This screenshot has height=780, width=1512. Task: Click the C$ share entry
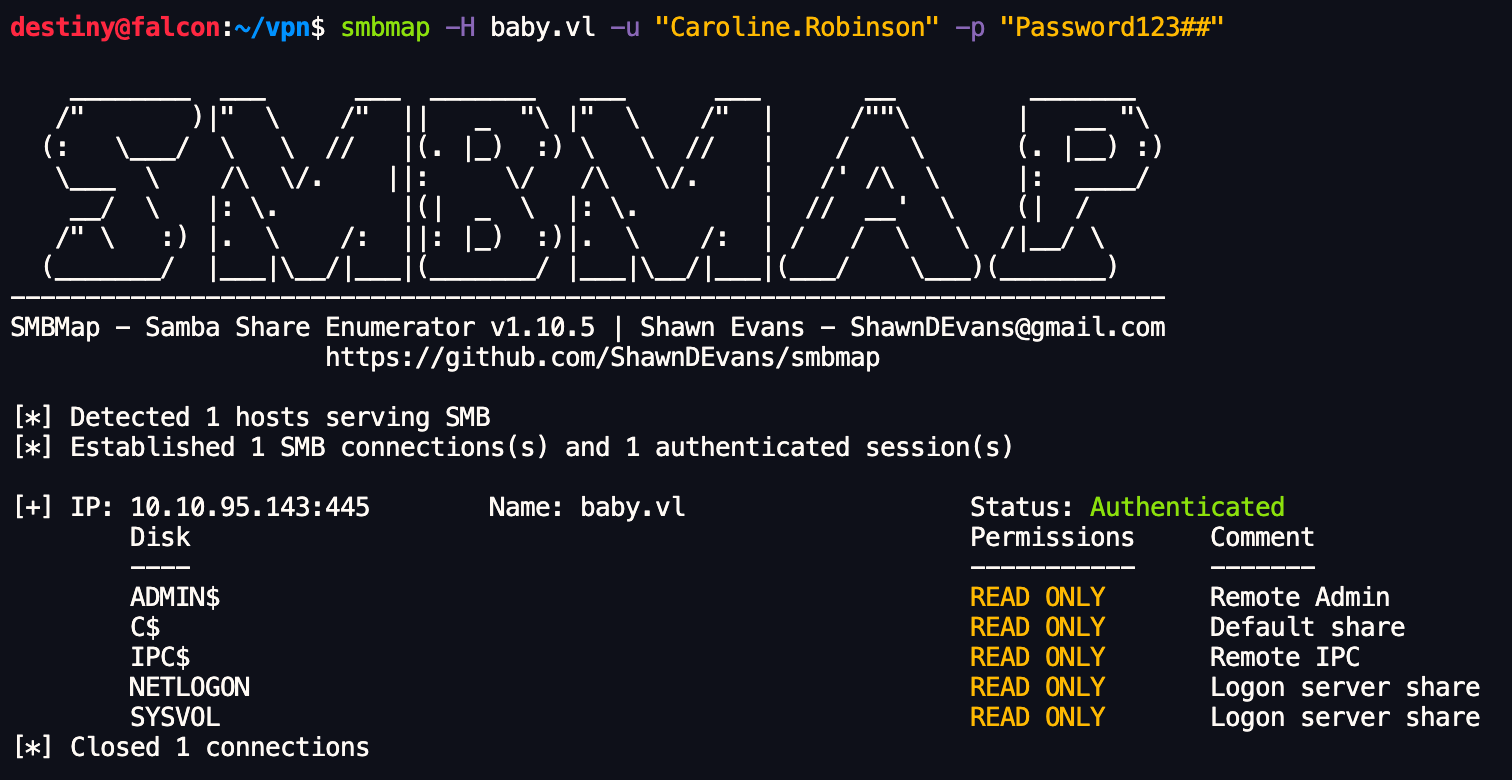[x=145, y=627]
